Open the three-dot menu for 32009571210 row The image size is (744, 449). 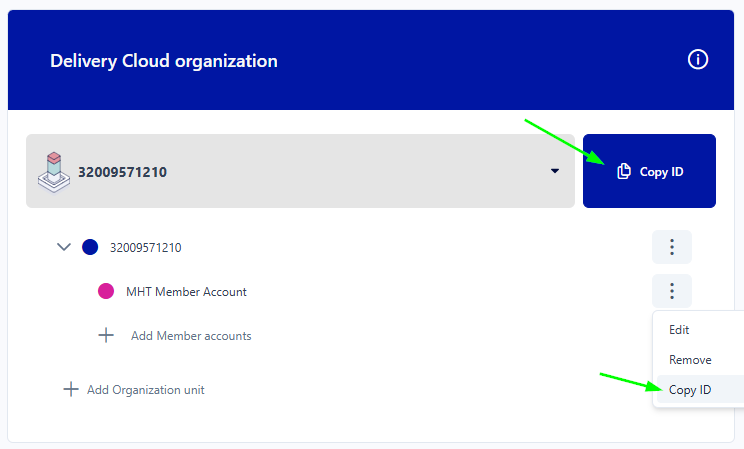tap(672, 247)
